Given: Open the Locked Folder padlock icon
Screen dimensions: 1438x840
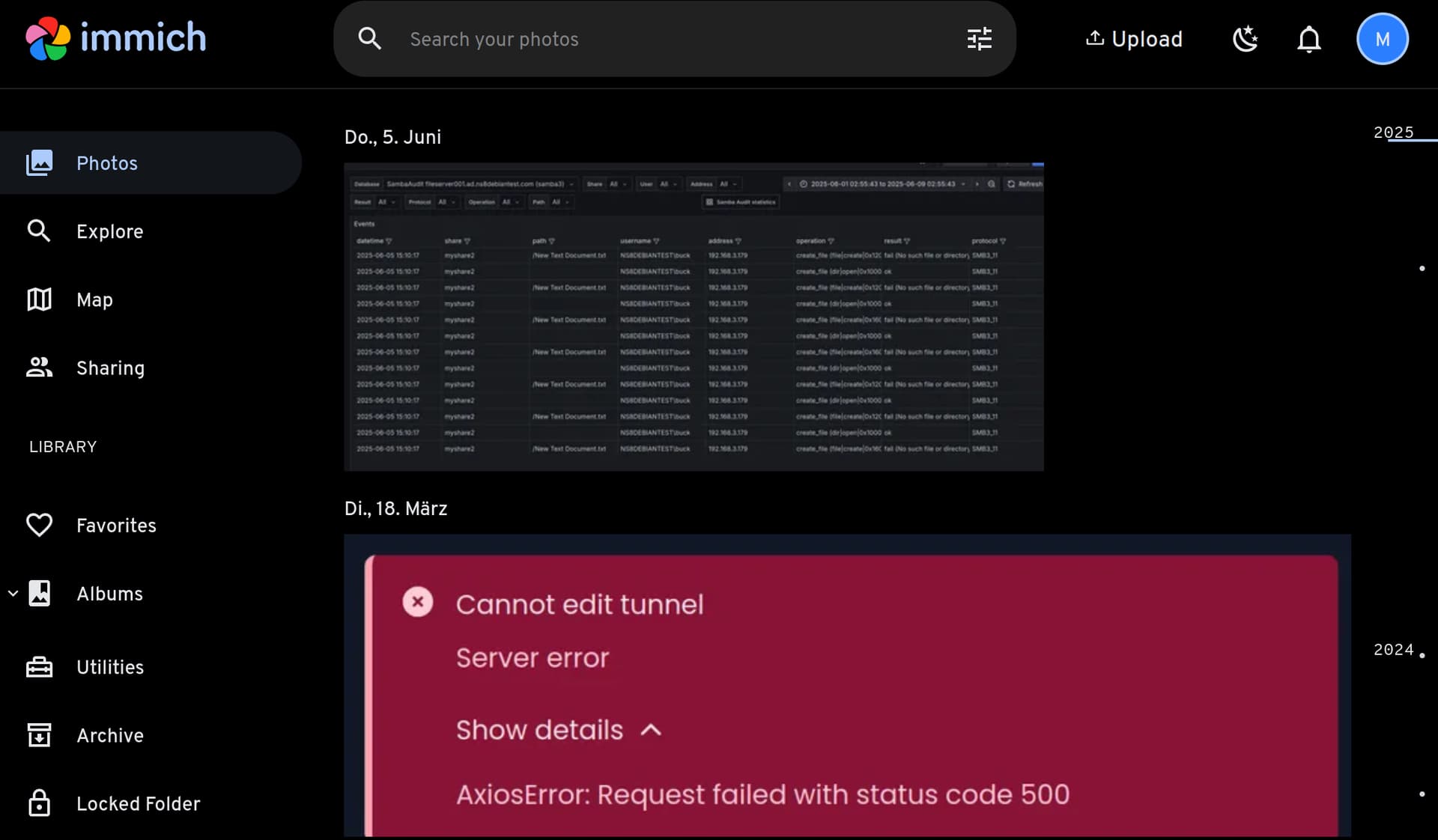Looking at the screenshot, I should (x=39, y=803).
